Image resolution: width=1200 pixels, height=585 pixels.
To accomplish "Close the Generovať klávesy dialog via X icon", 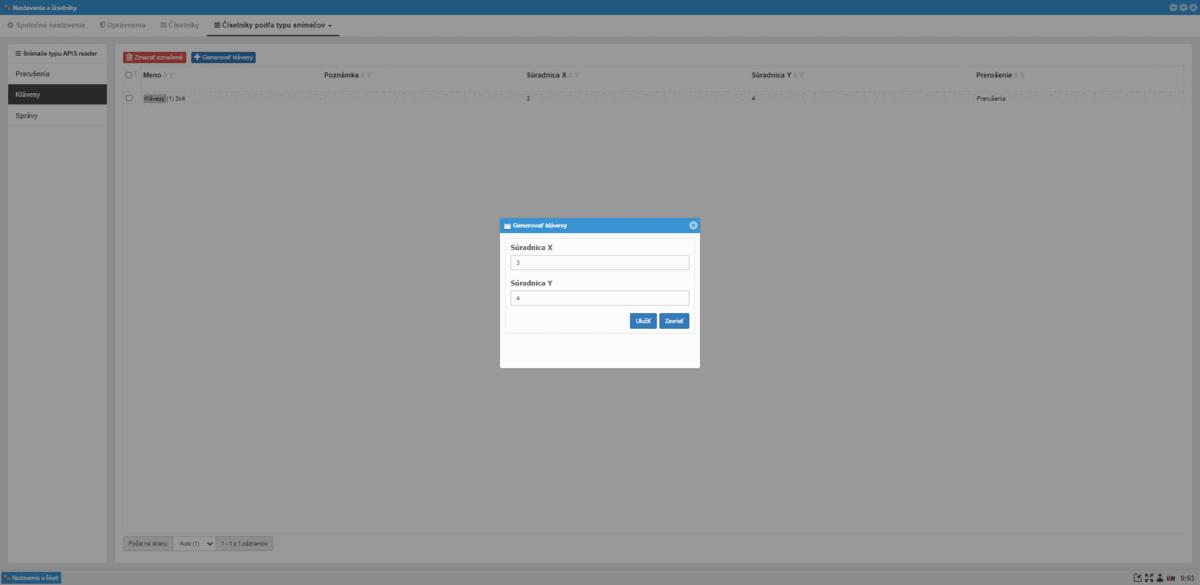I will click(693, 225).
